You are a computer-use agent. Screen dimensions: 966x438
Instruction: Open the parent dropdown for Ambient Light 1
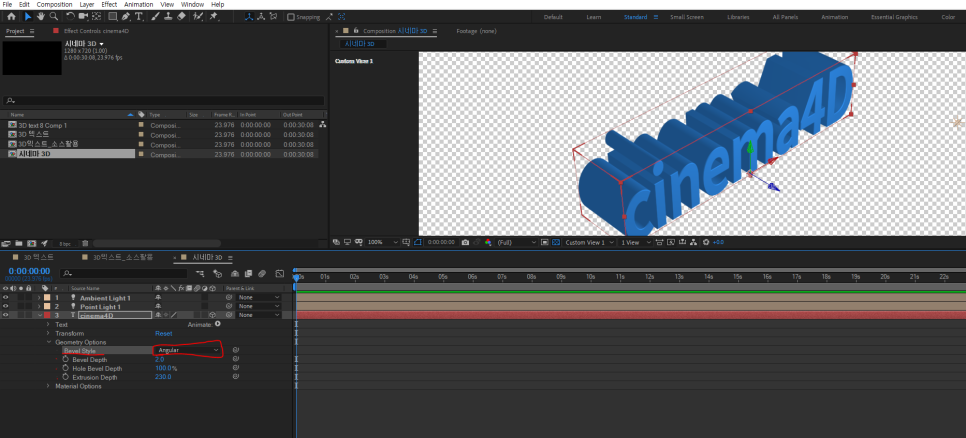pos(259,298)
